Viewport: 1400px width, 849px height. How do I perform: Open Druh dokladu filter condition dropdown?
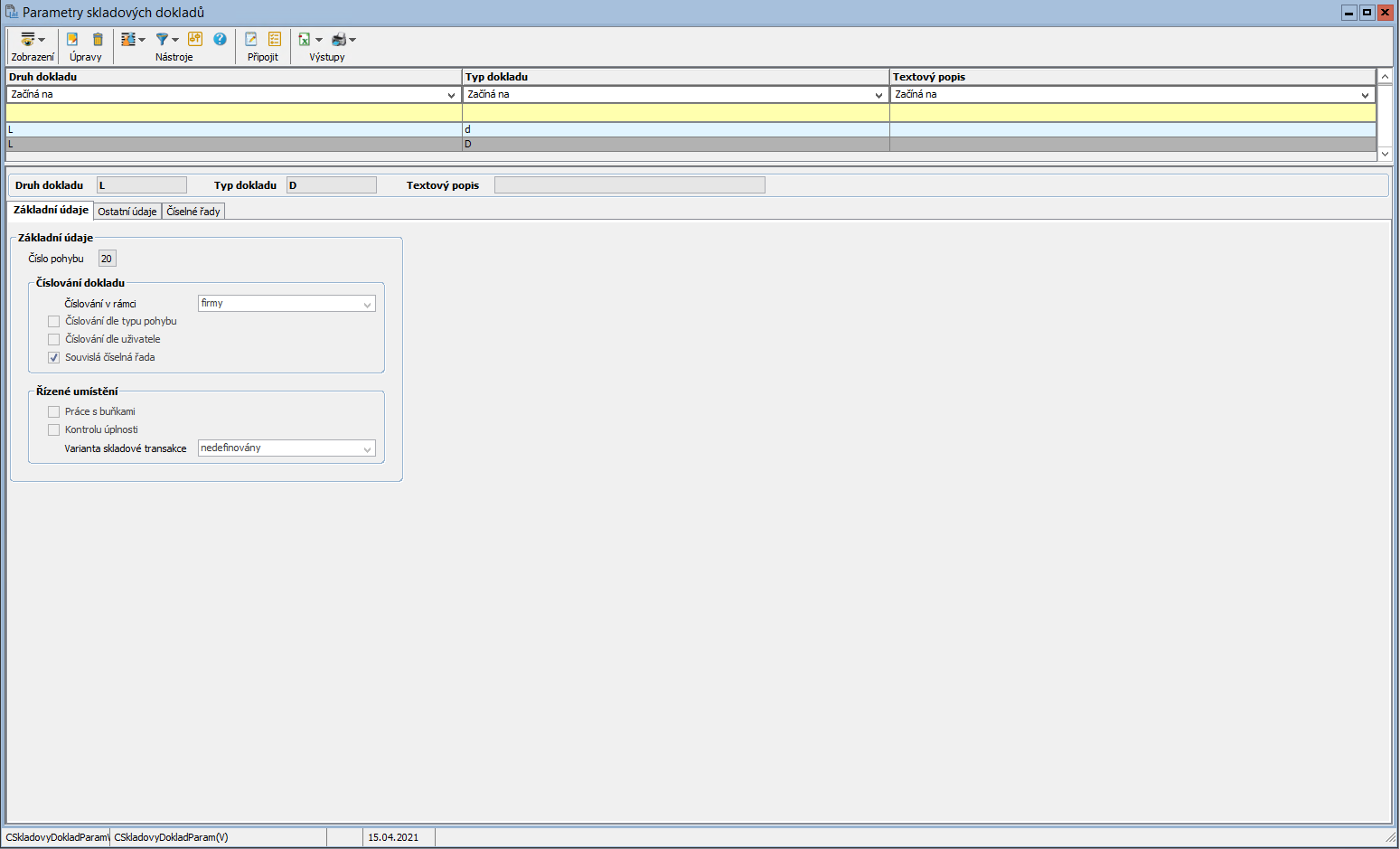coord(451,95)
